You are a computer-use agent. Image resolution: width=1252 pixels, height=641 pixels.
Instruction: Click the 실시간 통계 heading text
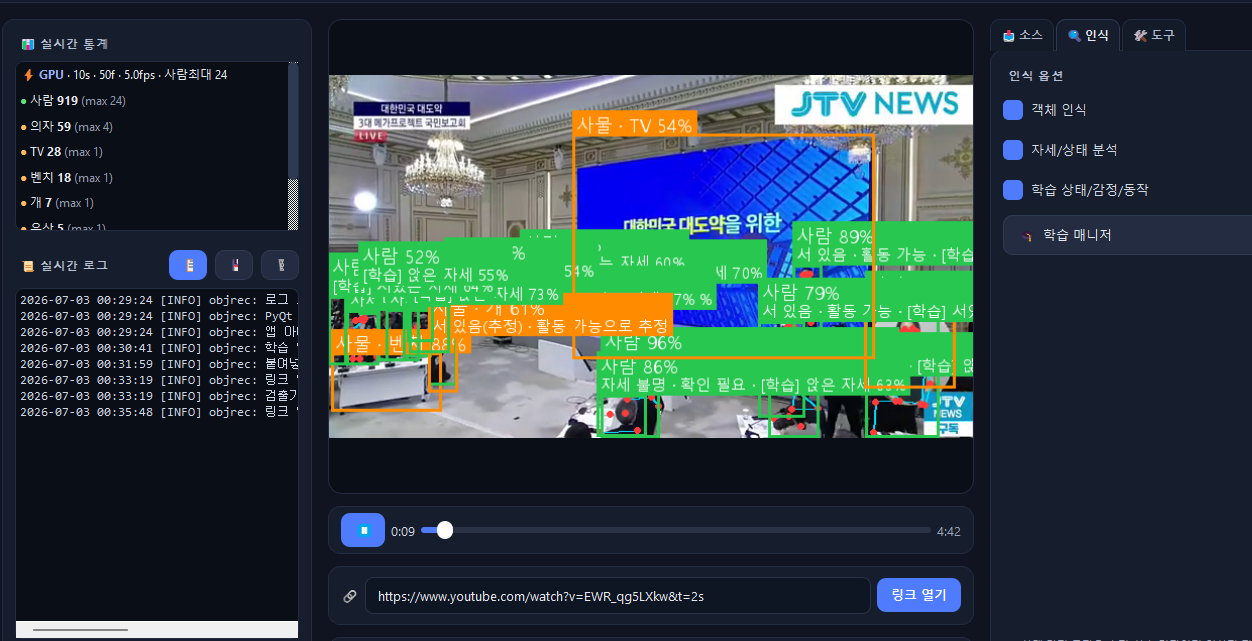74,44
